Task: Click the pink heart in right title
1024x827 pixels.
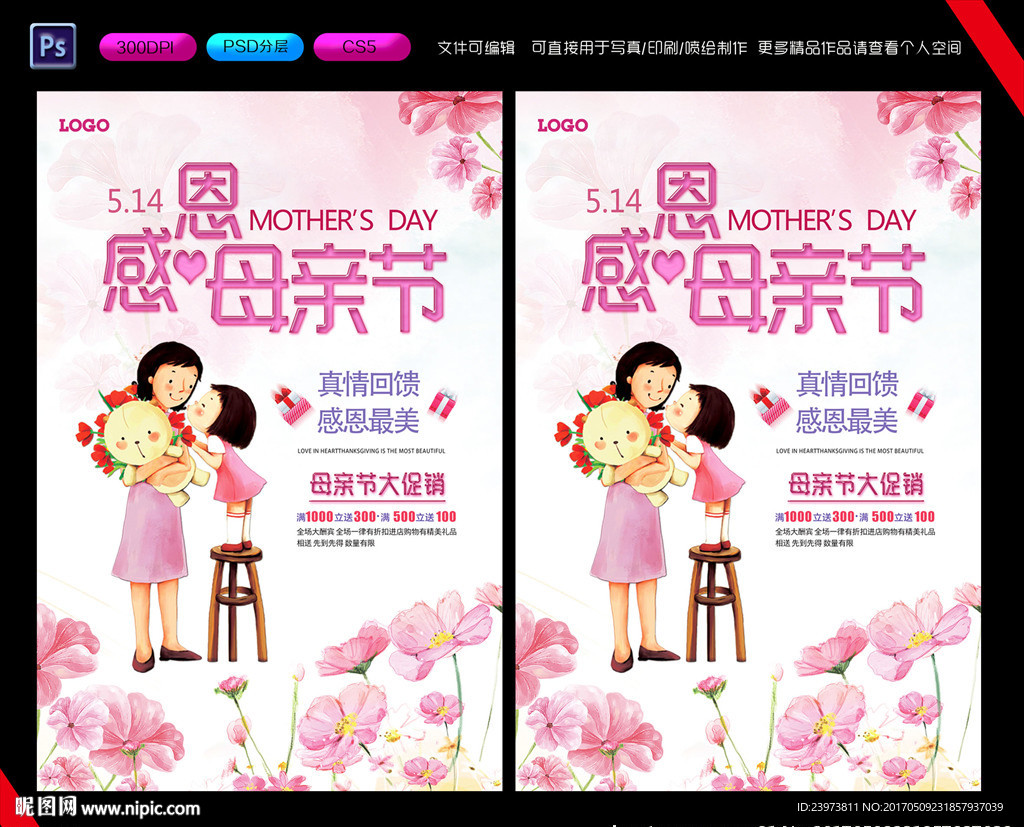Action: [x=668, y=265]
